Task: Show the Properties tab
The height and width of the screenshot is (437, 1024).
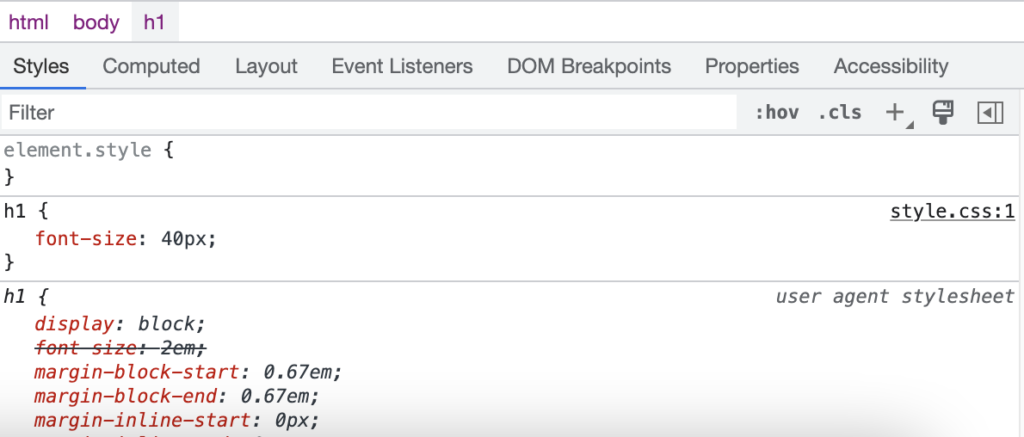Action: click(752, 66)
